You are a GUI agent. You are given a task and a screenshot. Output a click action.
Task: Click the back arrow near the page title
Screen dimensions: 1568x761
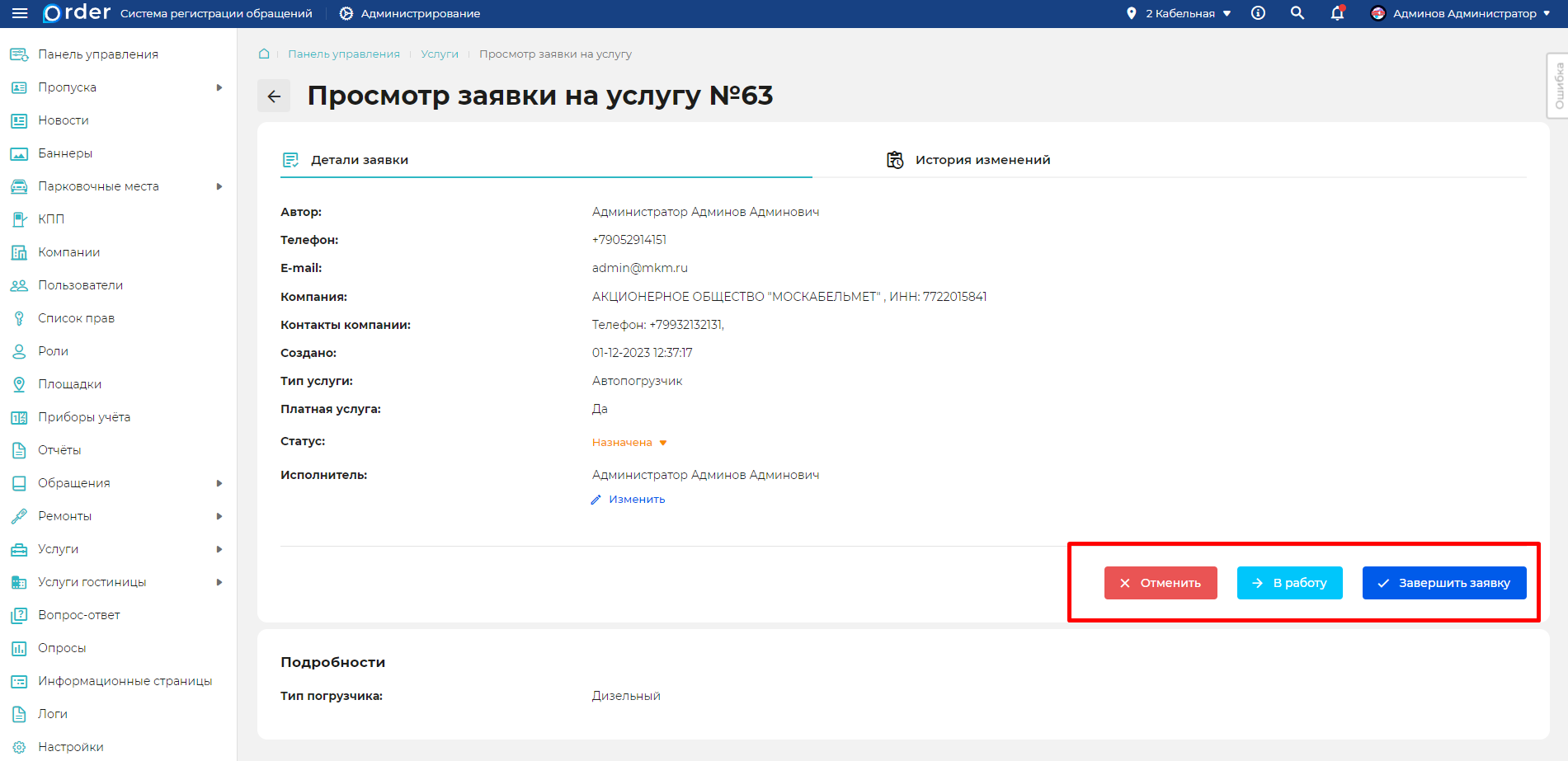274,96
